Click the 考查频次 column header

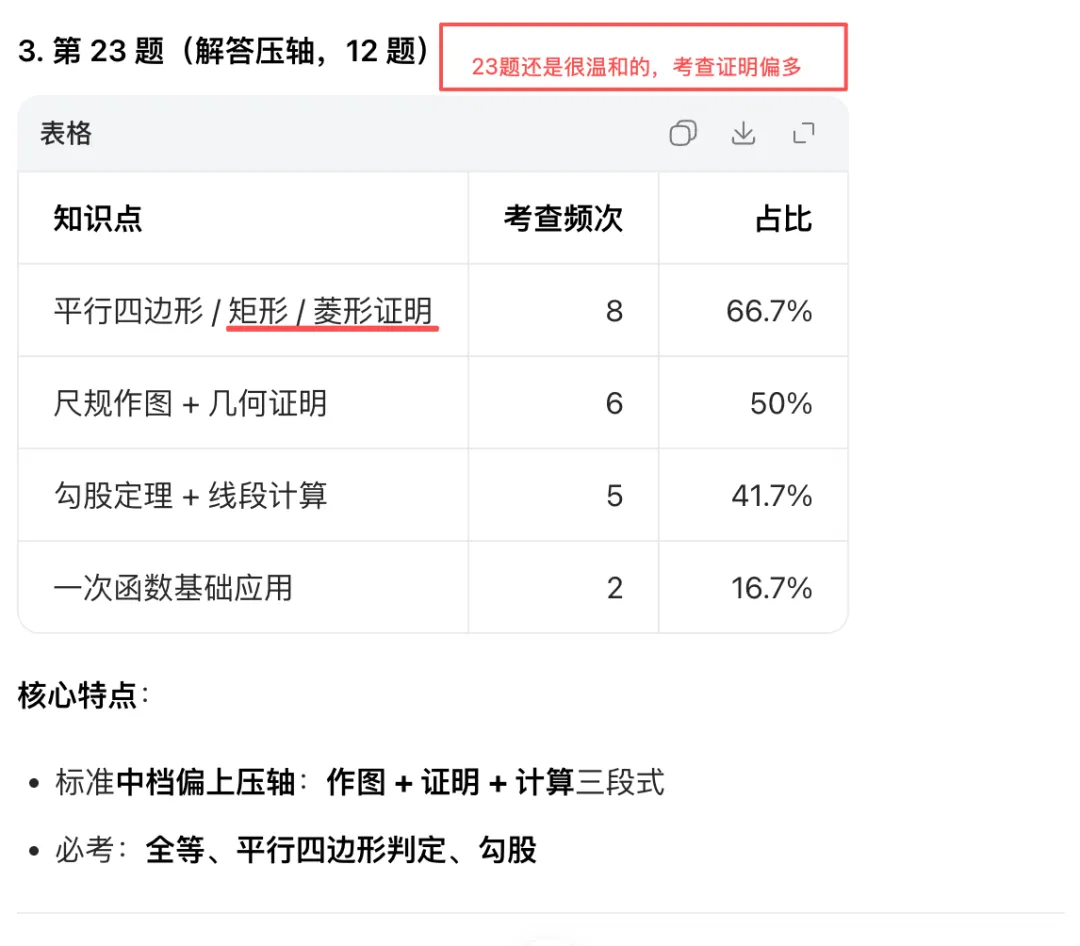pyautogui.click(x=563, y=219)
